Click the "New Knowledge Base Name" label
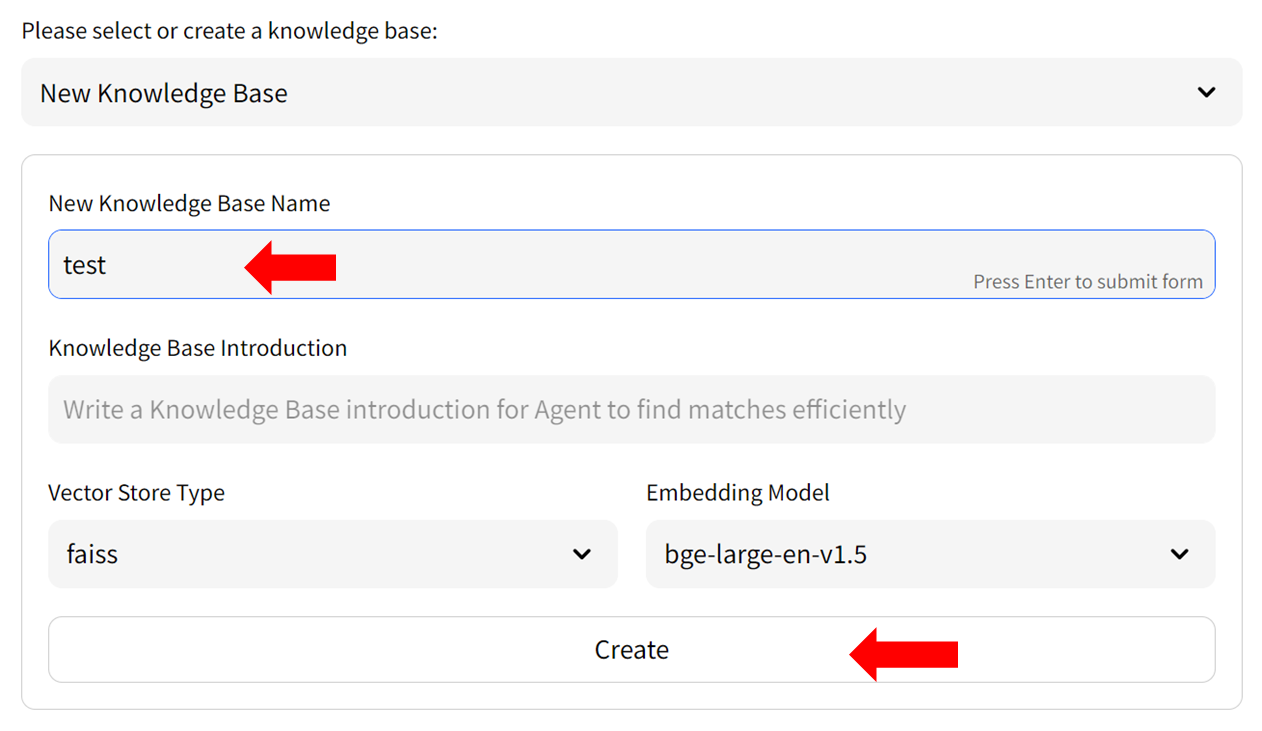This screenshot has width=1262, height=731. (189, 204)
